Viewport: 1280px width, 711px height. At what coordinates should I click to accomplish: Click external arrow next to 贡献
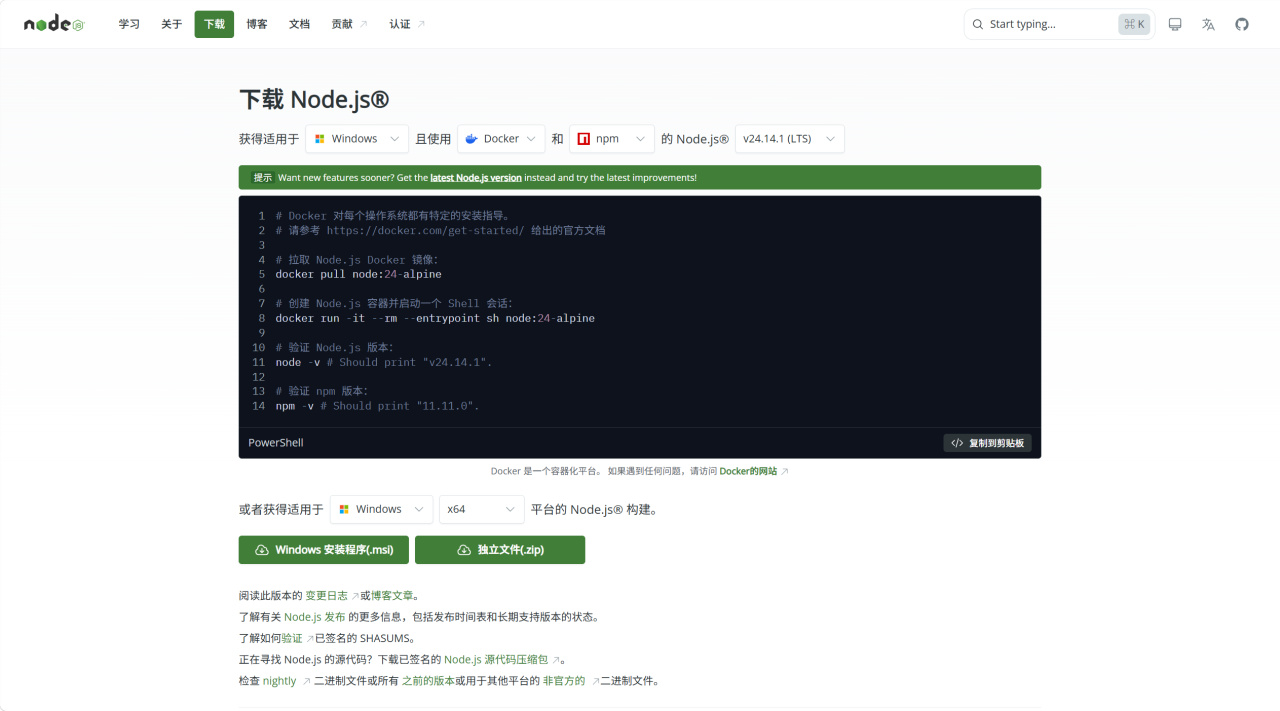point(364,24)
